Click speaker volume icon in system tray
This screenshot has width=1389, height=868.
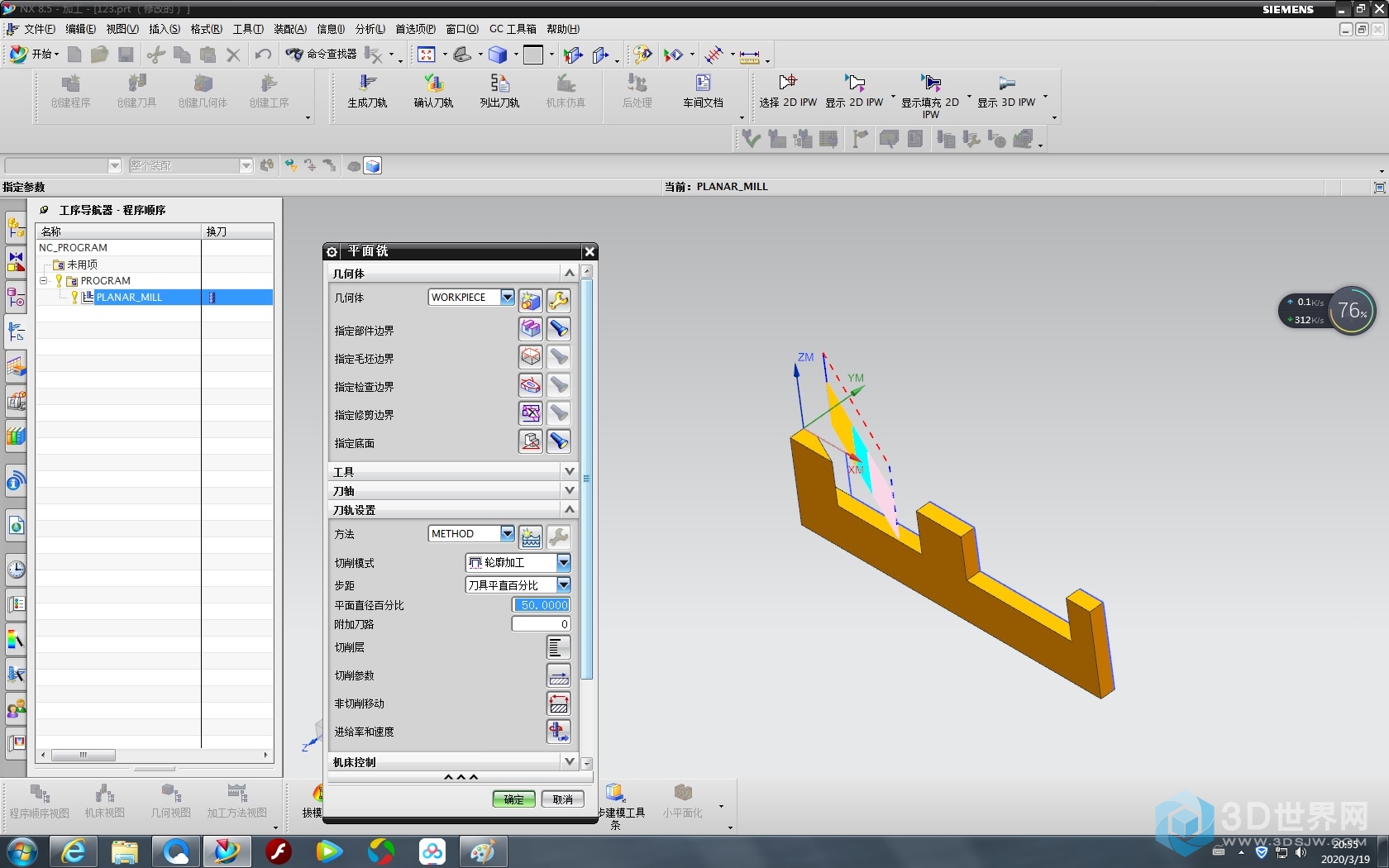1301,852
